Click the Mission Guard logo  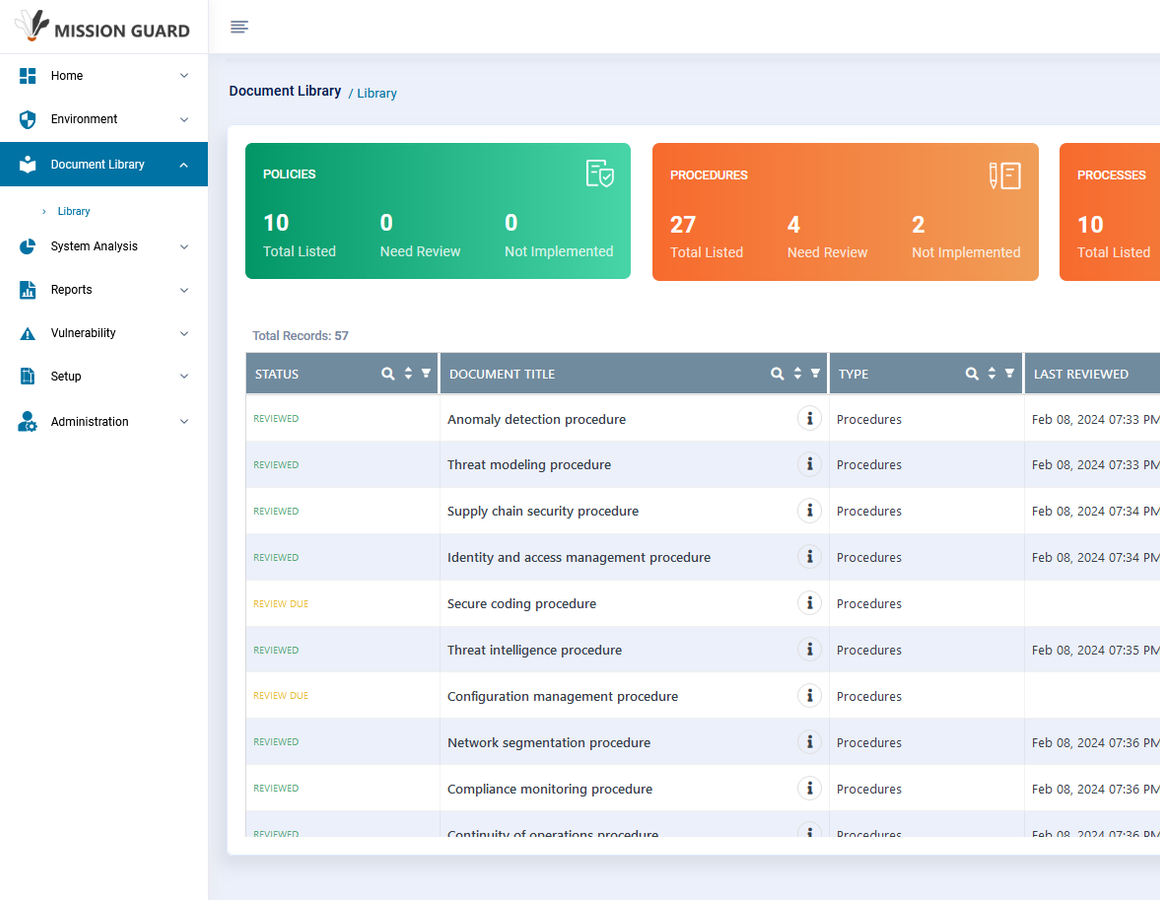click(x=103, y=26)
